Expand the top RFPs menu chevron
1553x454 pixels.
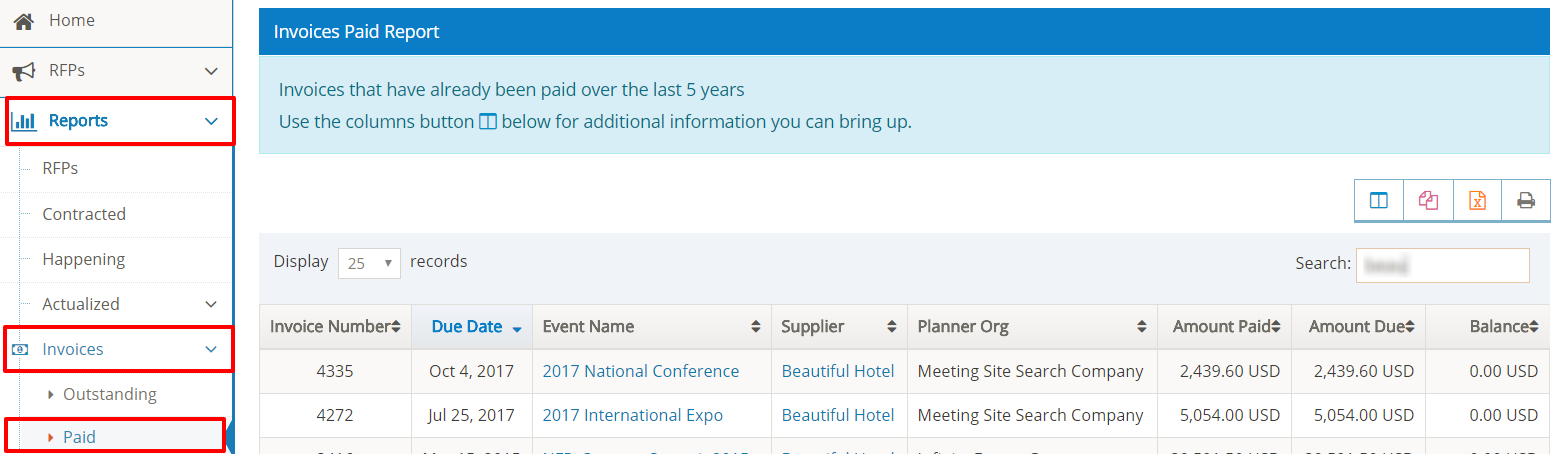(211, 71)
